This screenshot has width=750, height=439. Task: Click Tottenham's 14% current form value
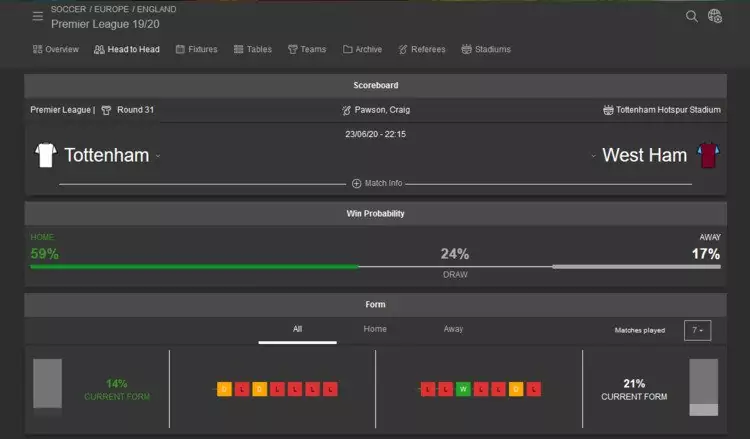(x=117, y=384)
